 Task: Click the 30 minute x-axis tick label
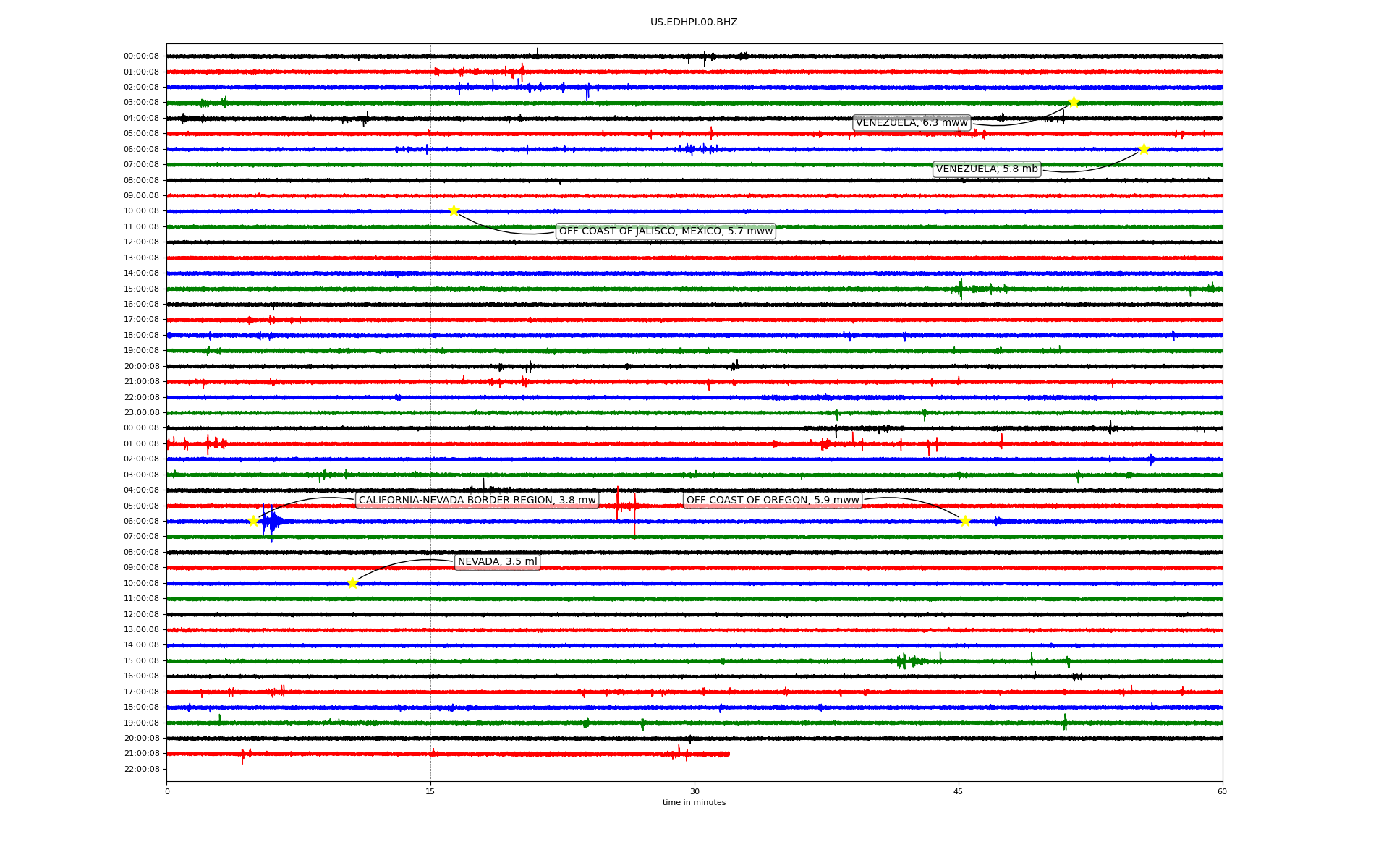[x=694, y=791]
